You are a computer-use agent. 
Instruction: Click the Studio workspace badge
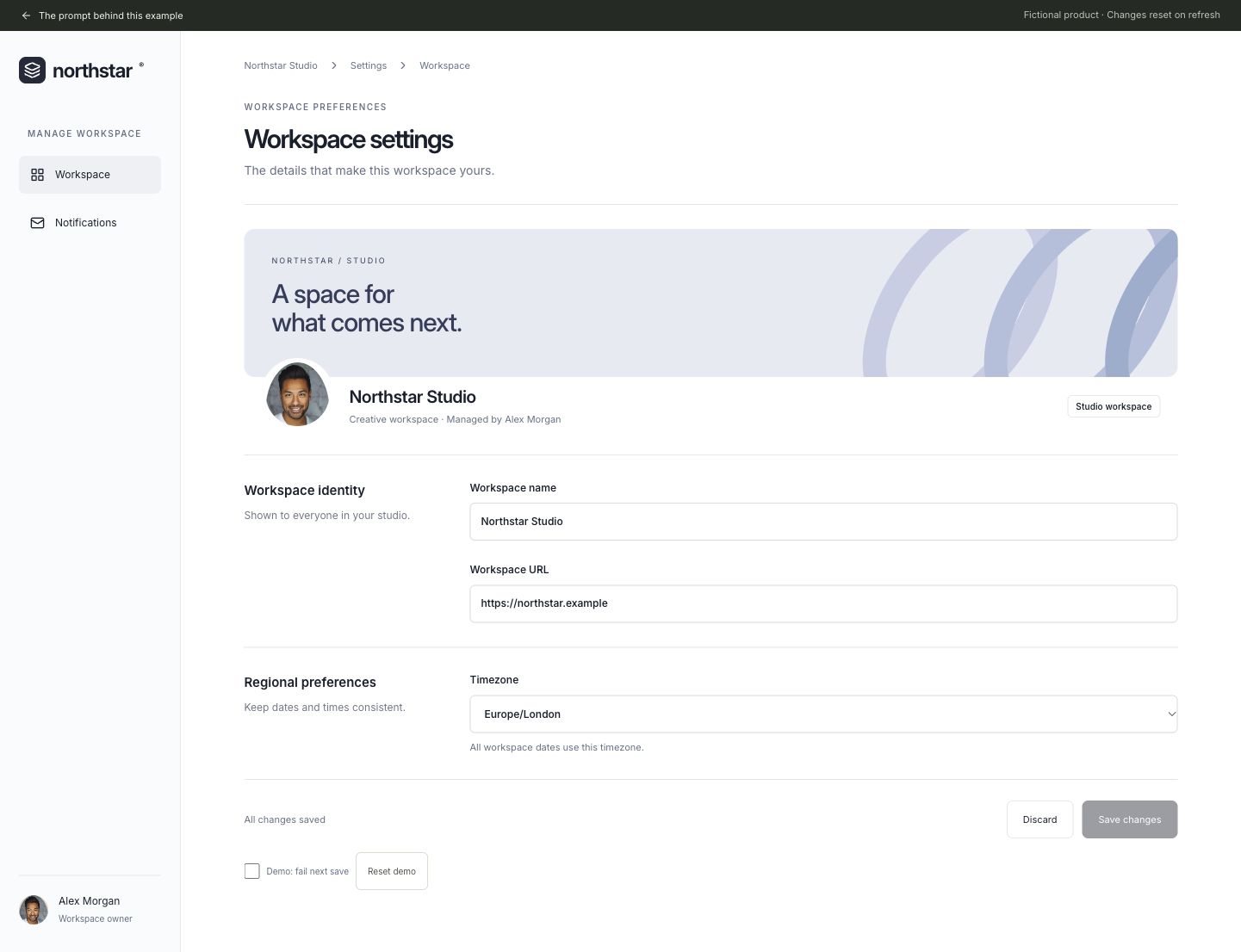[1114, 406]
